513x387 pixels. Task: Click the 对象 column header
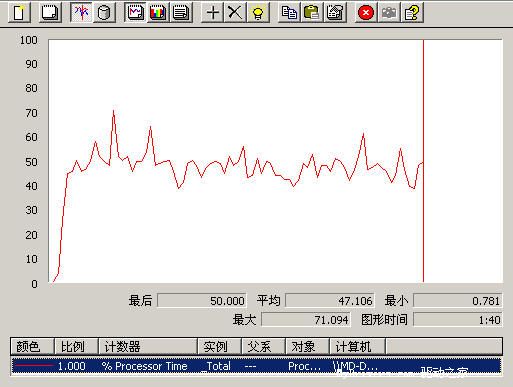pos(307,347)
